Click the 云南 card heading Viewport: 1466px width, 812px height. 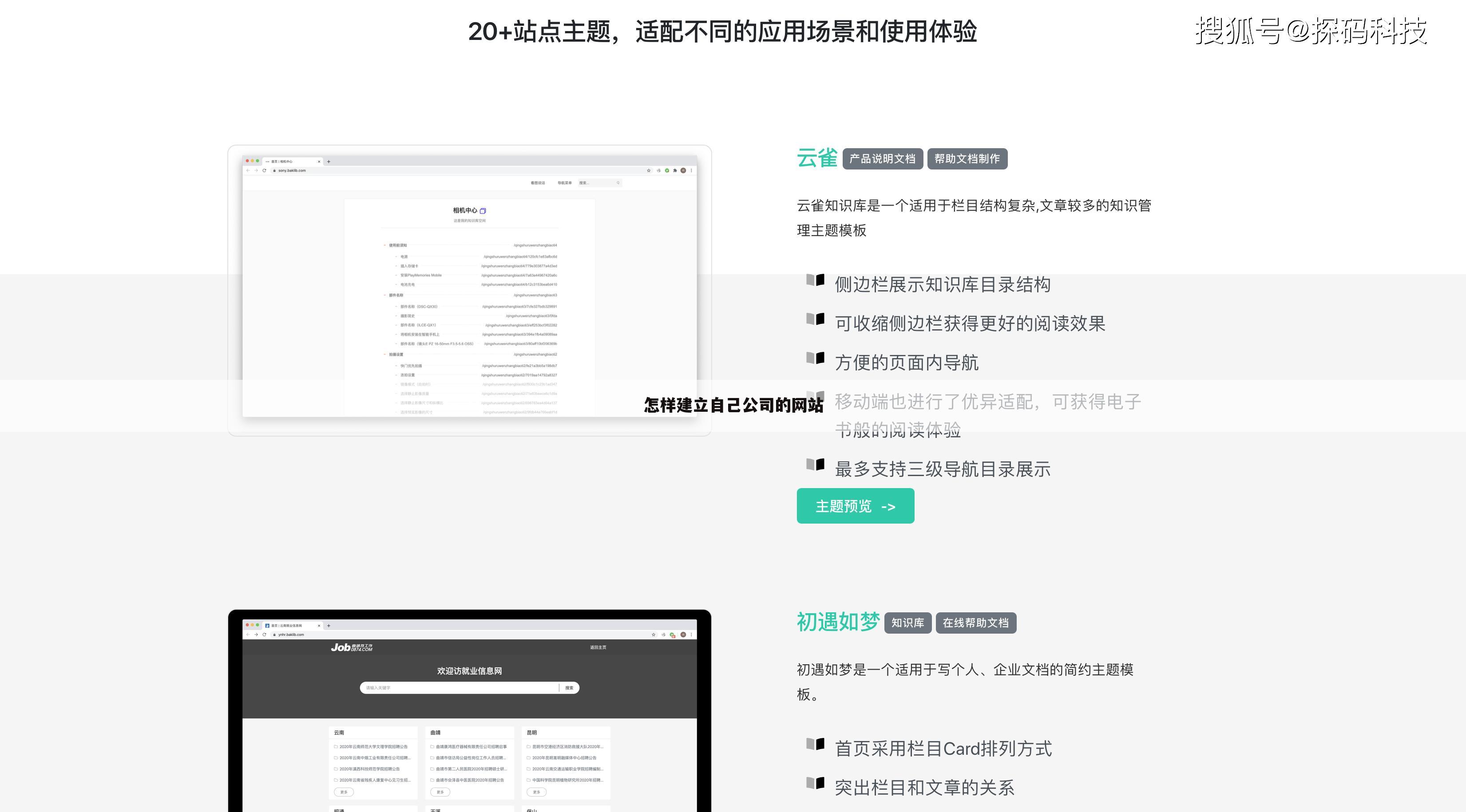coord(339,733)
